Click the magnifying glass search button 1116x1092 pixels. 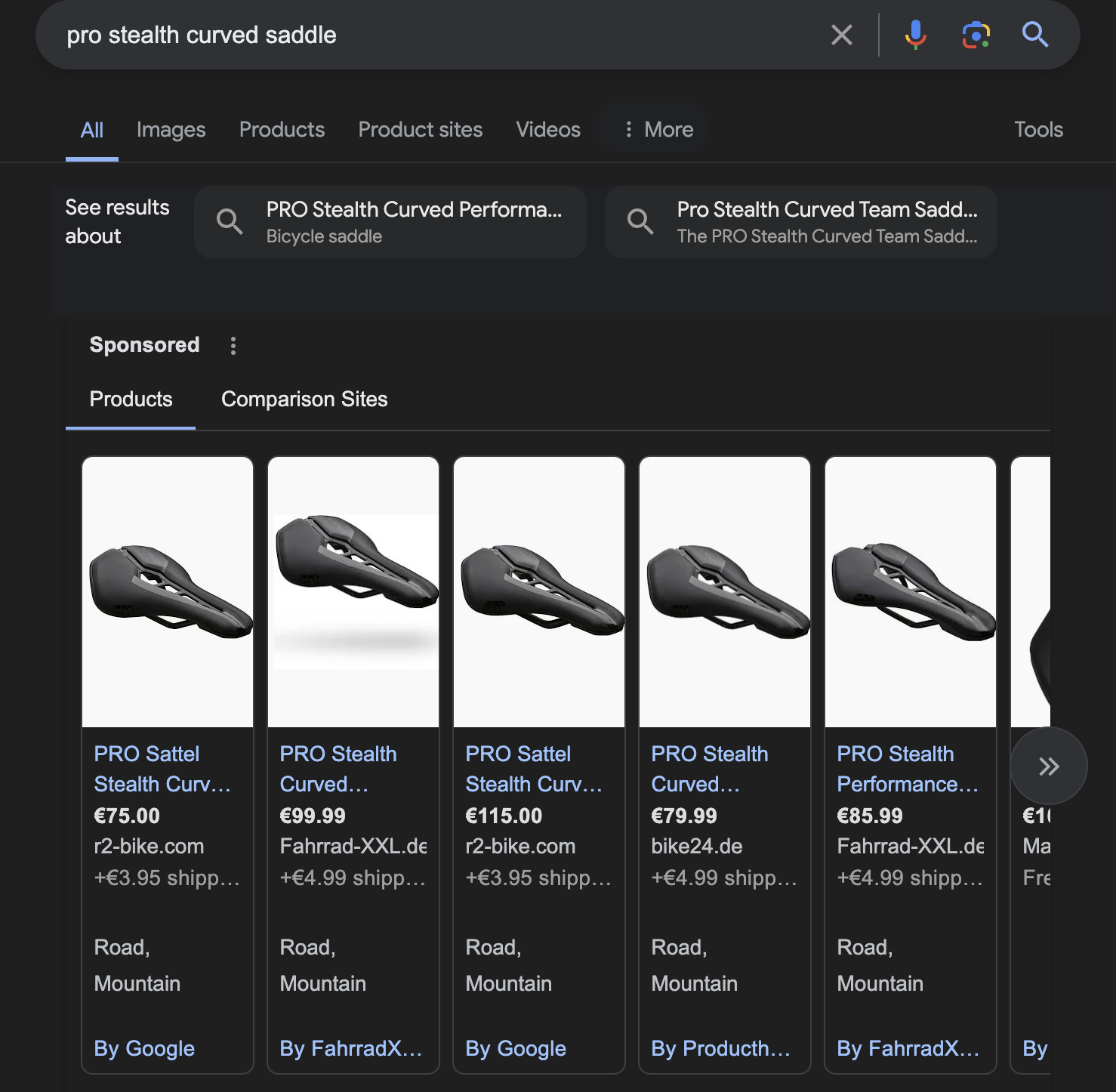point(1034,35)
